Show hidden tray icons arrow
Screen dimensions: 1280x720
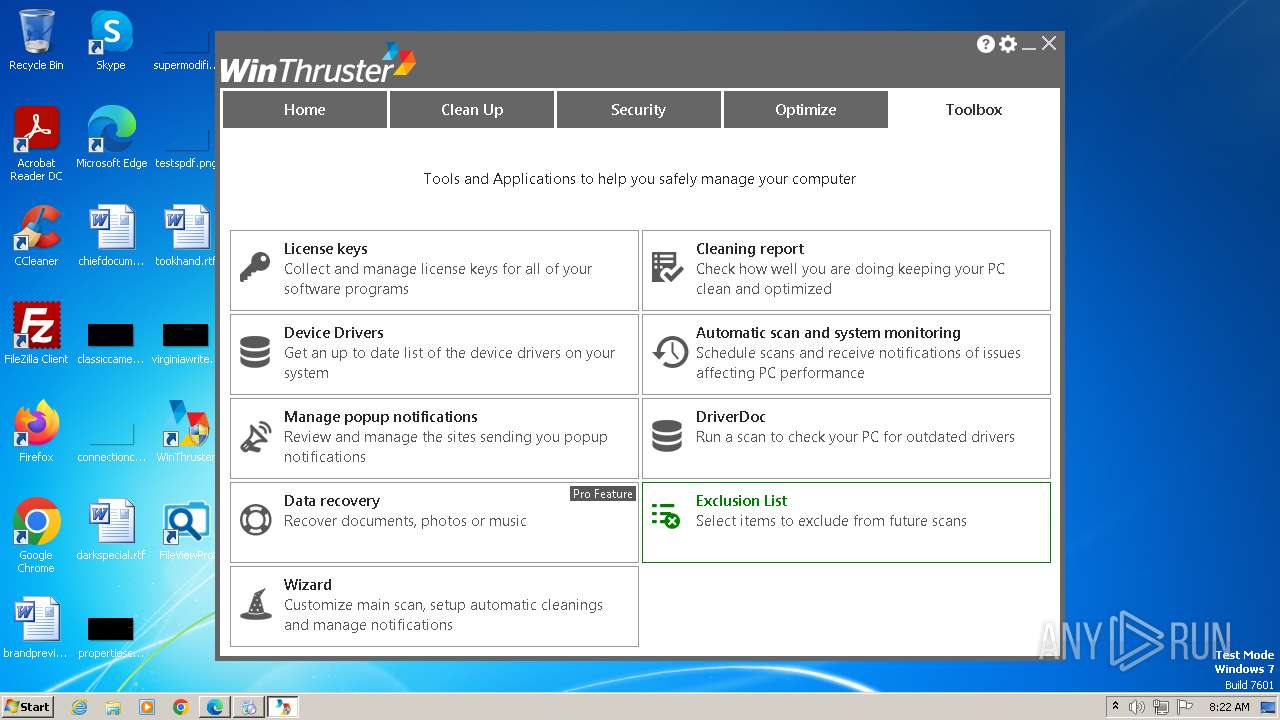point(1115,706)
